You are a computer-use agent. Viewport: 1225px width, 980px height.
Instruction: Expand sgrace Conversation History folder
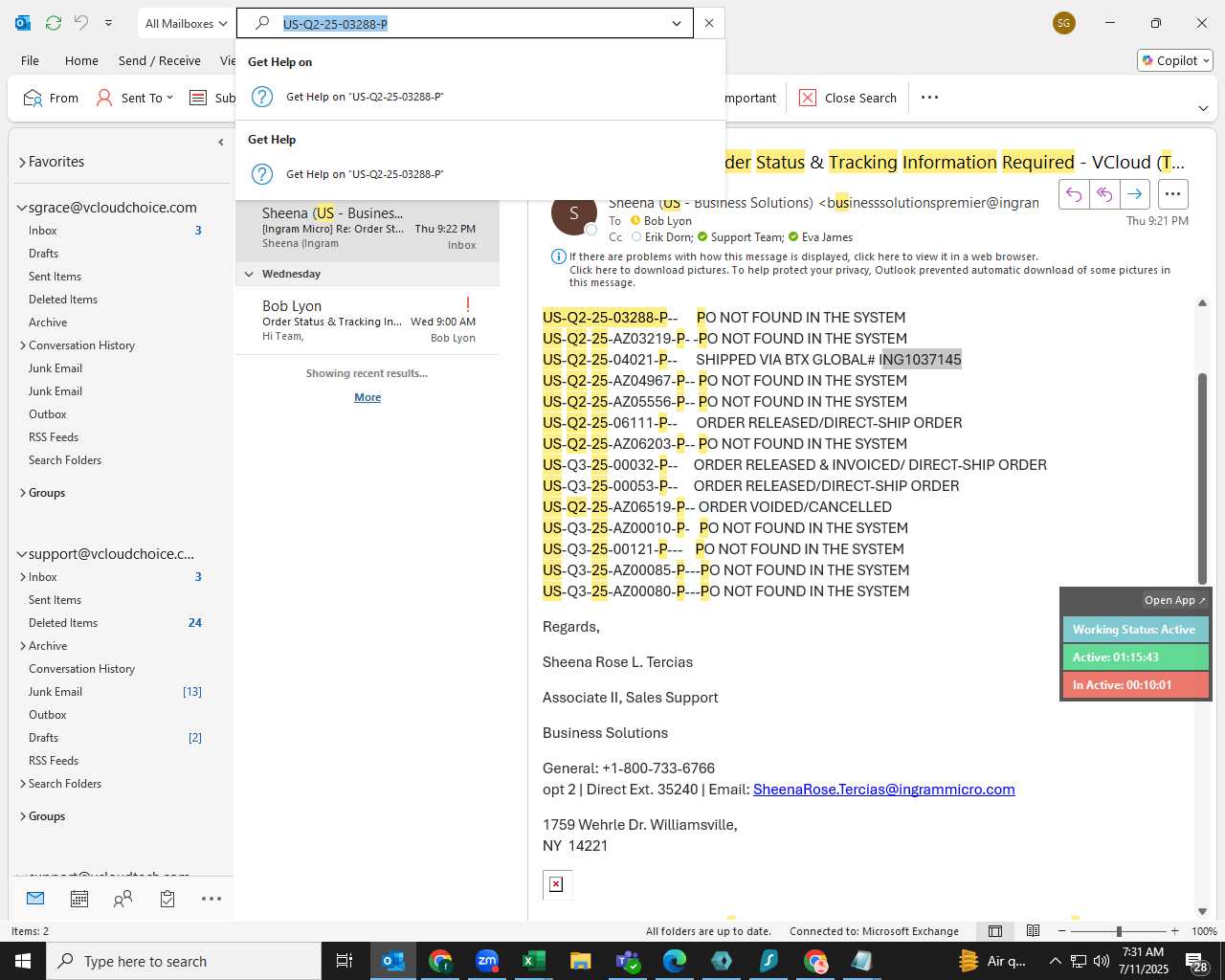click(22, 345)
